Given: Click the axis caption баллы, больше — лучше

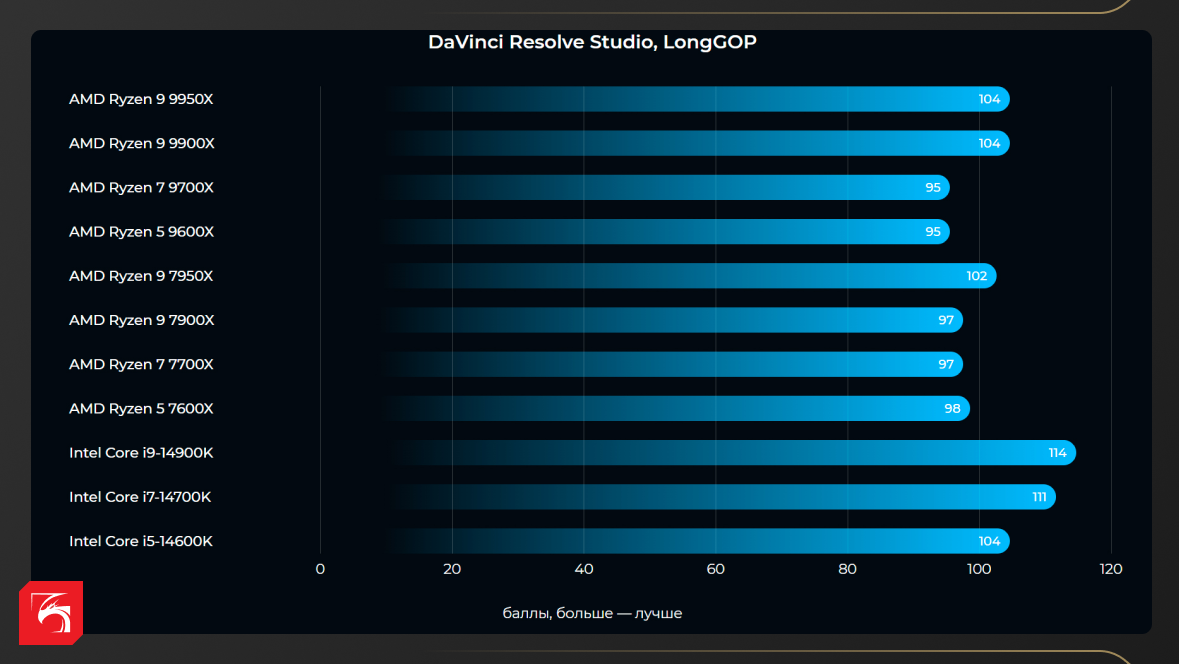Looking at the screenshot, I should point(593,614).
